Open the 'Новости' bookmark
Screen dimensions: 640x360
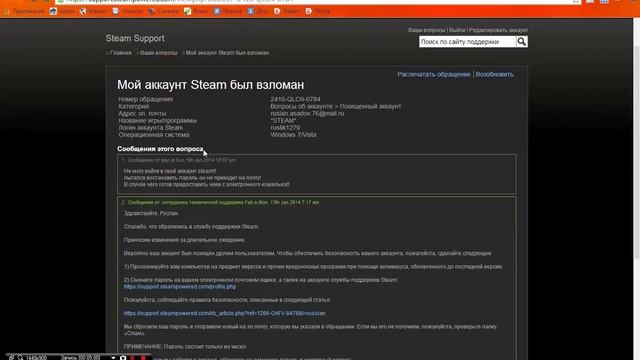pyautogui.click(x=128, y=11)
